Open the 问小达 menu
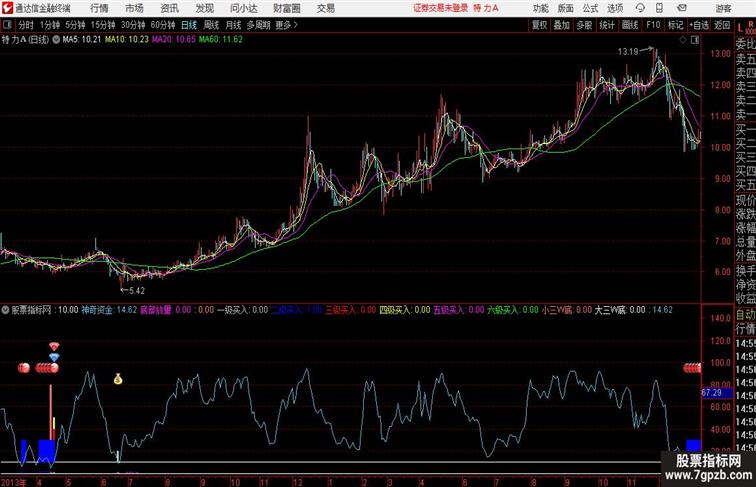The width and height of the screenshot is (756, 487). point(244,8)
